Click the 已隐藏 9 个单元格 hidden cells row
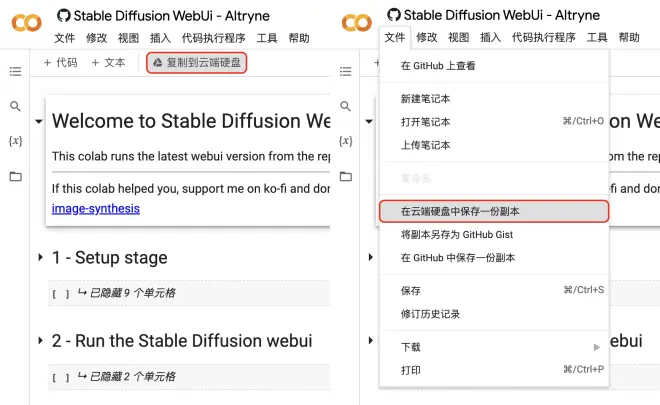This screenshot has height=405, width=660. click(132, 294)
